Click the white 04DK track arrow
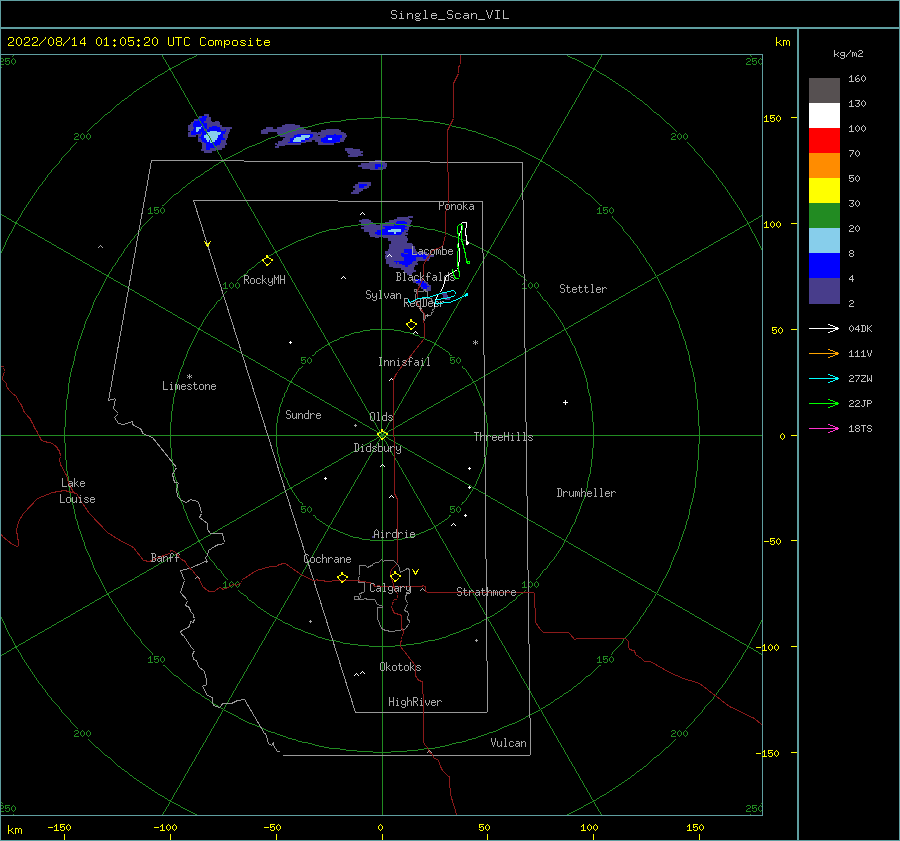Image resolution: width=900 pixels, height=841 pixels. tap(824, 328)
